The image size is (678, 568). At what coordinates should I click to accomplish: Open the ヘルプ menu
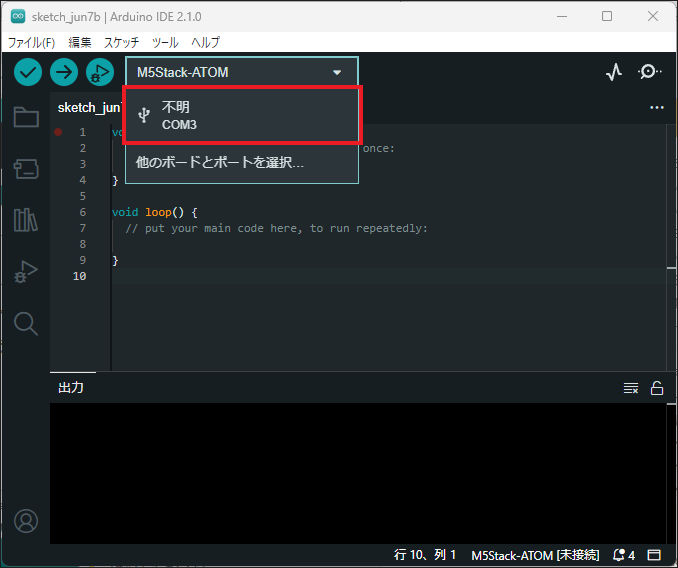[205, 42]
